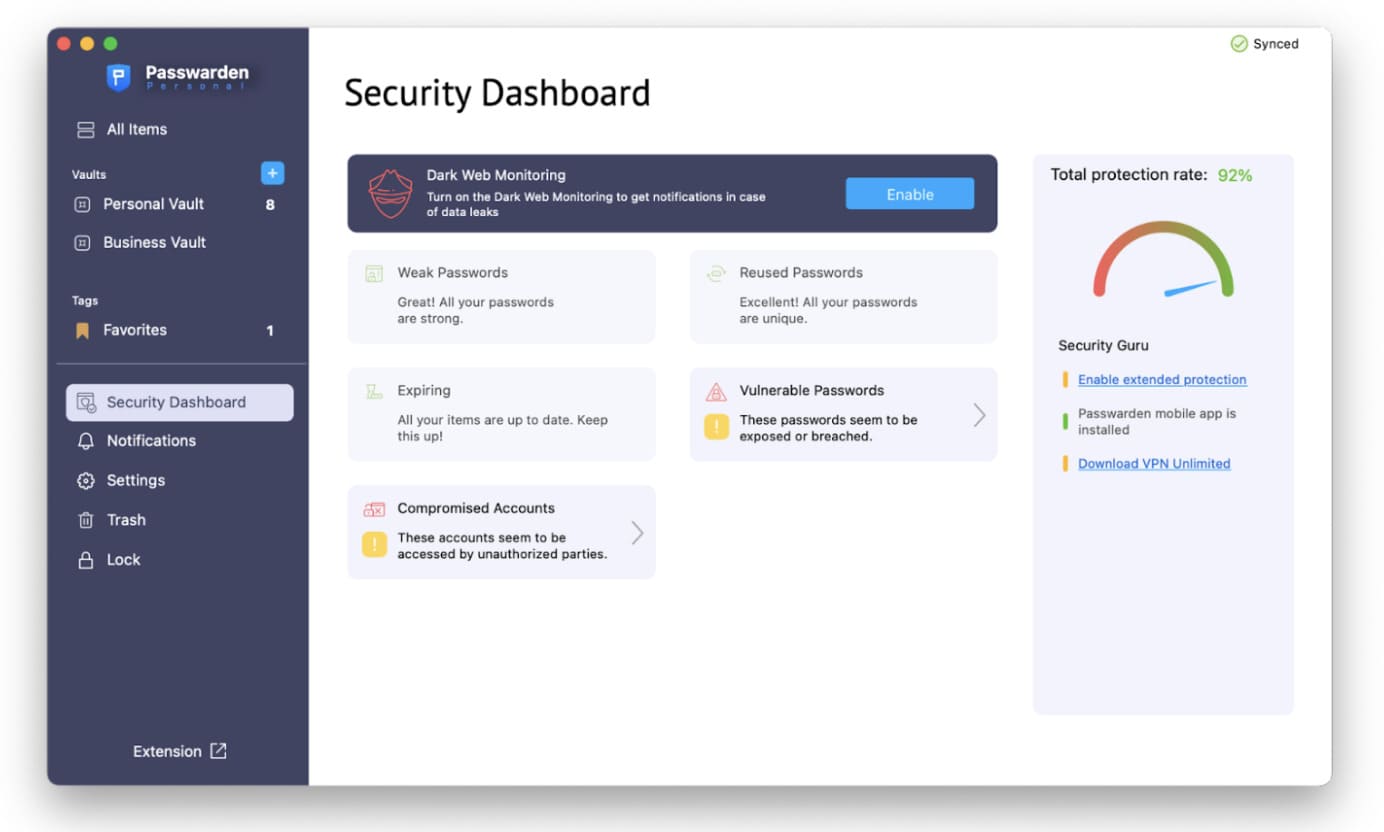Click the Security Guru heading
Screen dimensions: 1384x832
click(x=1103, y=345)
